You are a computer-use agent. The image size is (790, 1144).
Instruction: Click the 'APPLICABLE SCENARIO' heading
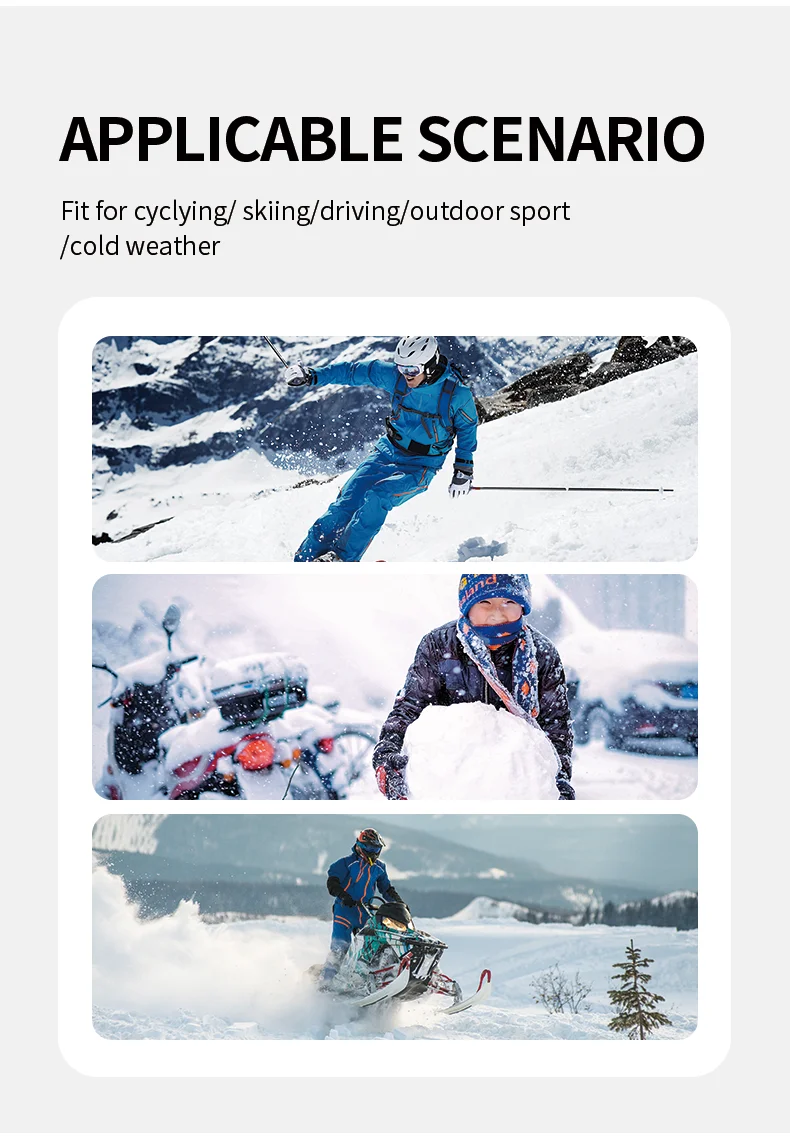[x=382, y=139]
